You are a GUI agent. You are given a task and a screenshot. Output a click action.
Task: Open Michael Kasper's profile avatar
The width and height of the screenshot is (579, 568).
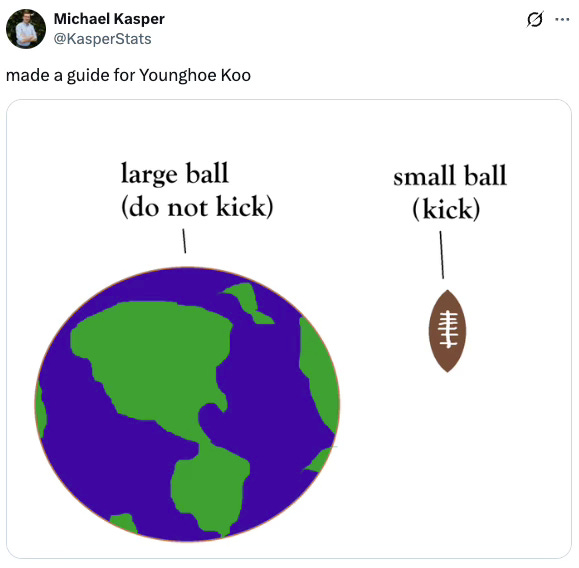point(26,29)
